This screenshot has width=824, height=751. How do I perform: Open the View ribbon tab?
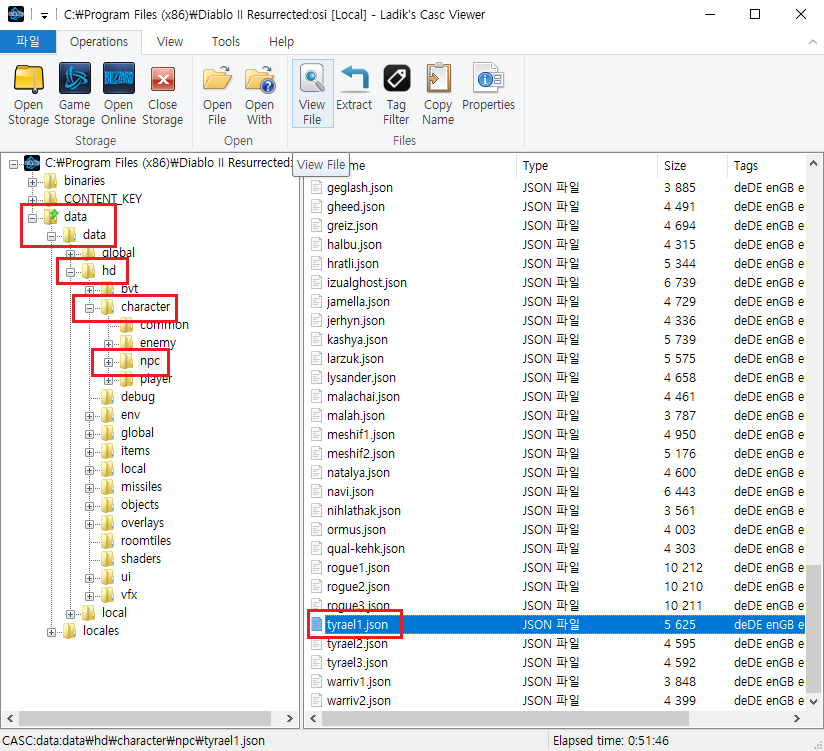point(170,42)
